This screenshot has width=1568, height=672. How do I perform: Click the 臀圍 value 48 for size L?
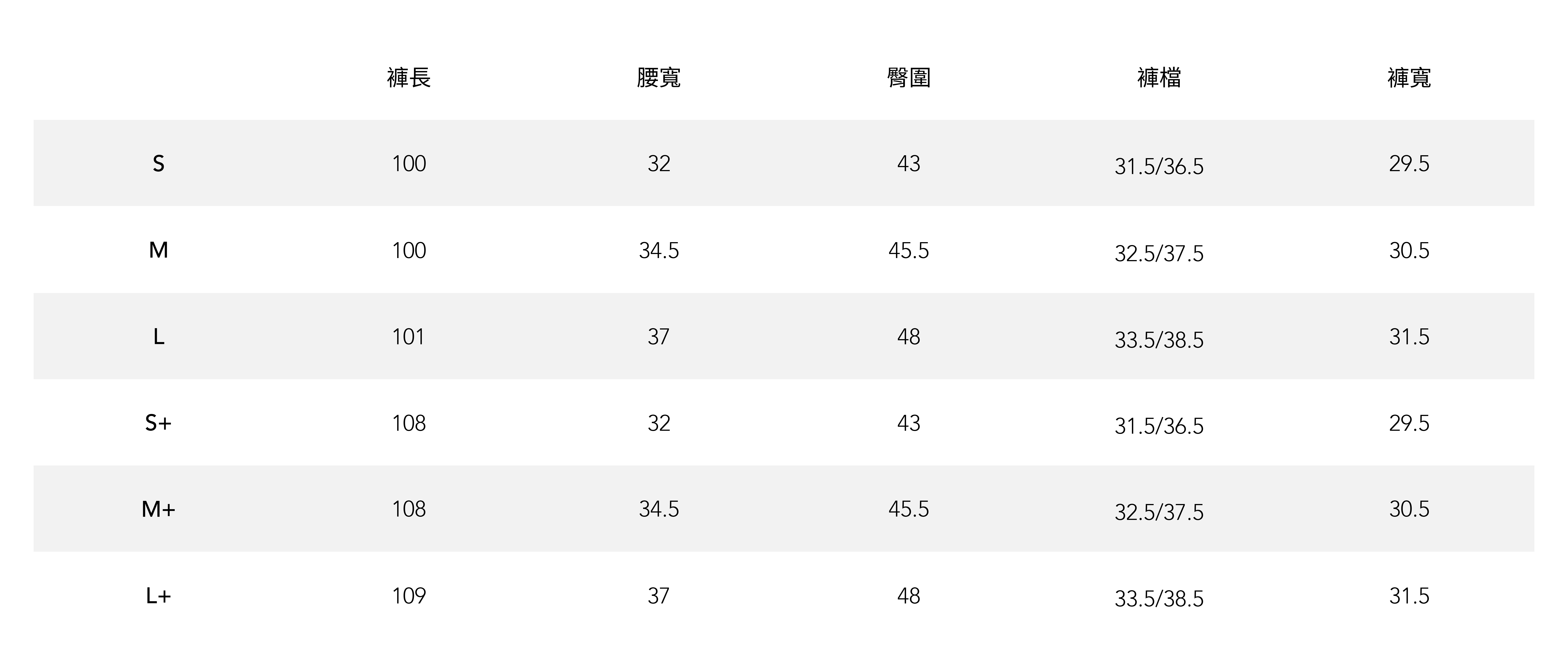[909, 337]
